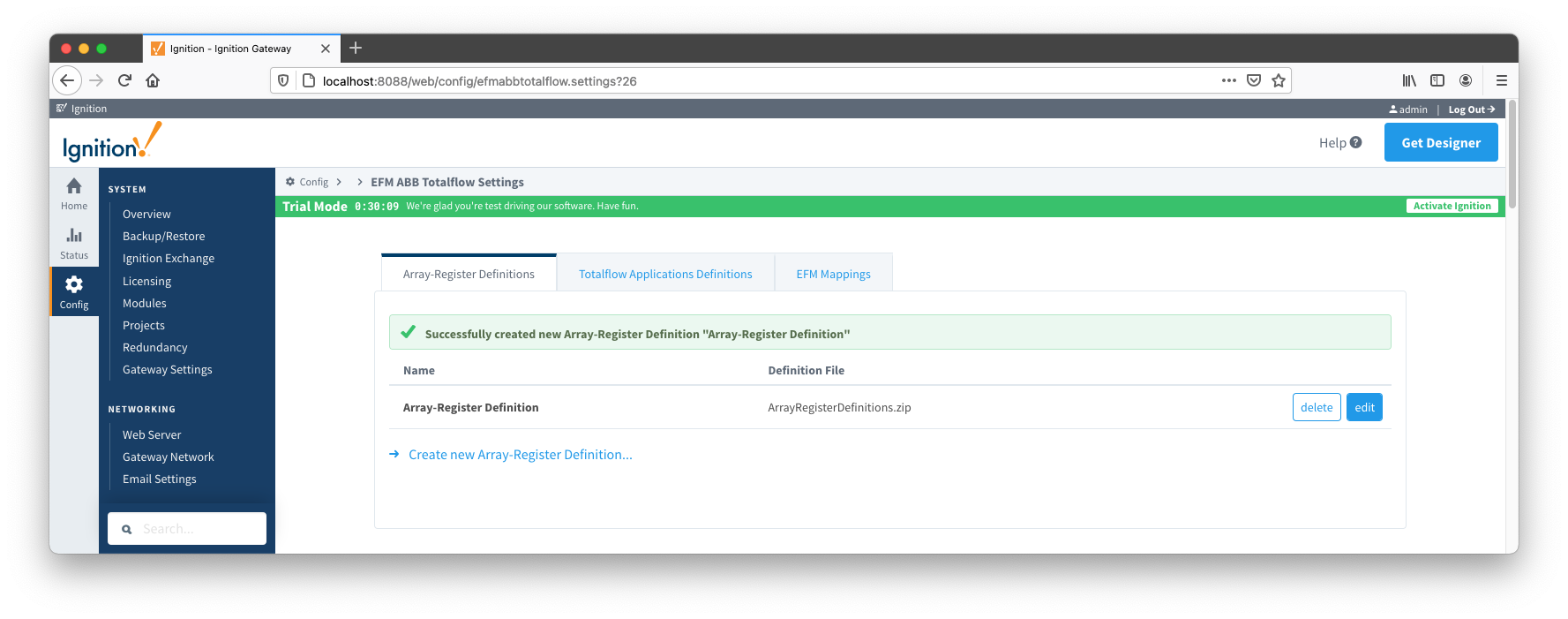Click Create new Array-Register Definition link

[520, 455]
